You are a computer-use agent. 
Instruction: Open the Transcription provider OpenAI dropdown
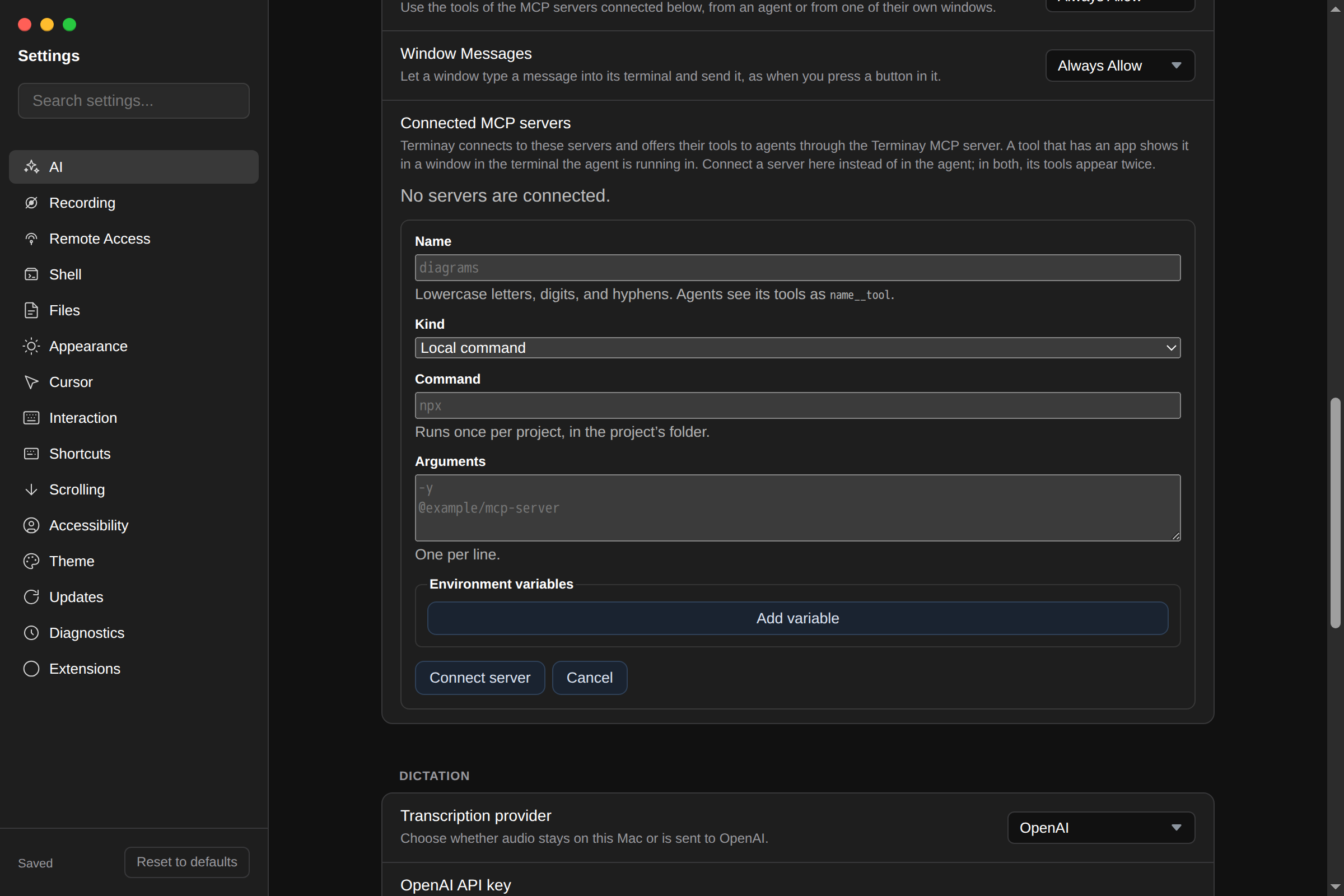(1100, 828)
